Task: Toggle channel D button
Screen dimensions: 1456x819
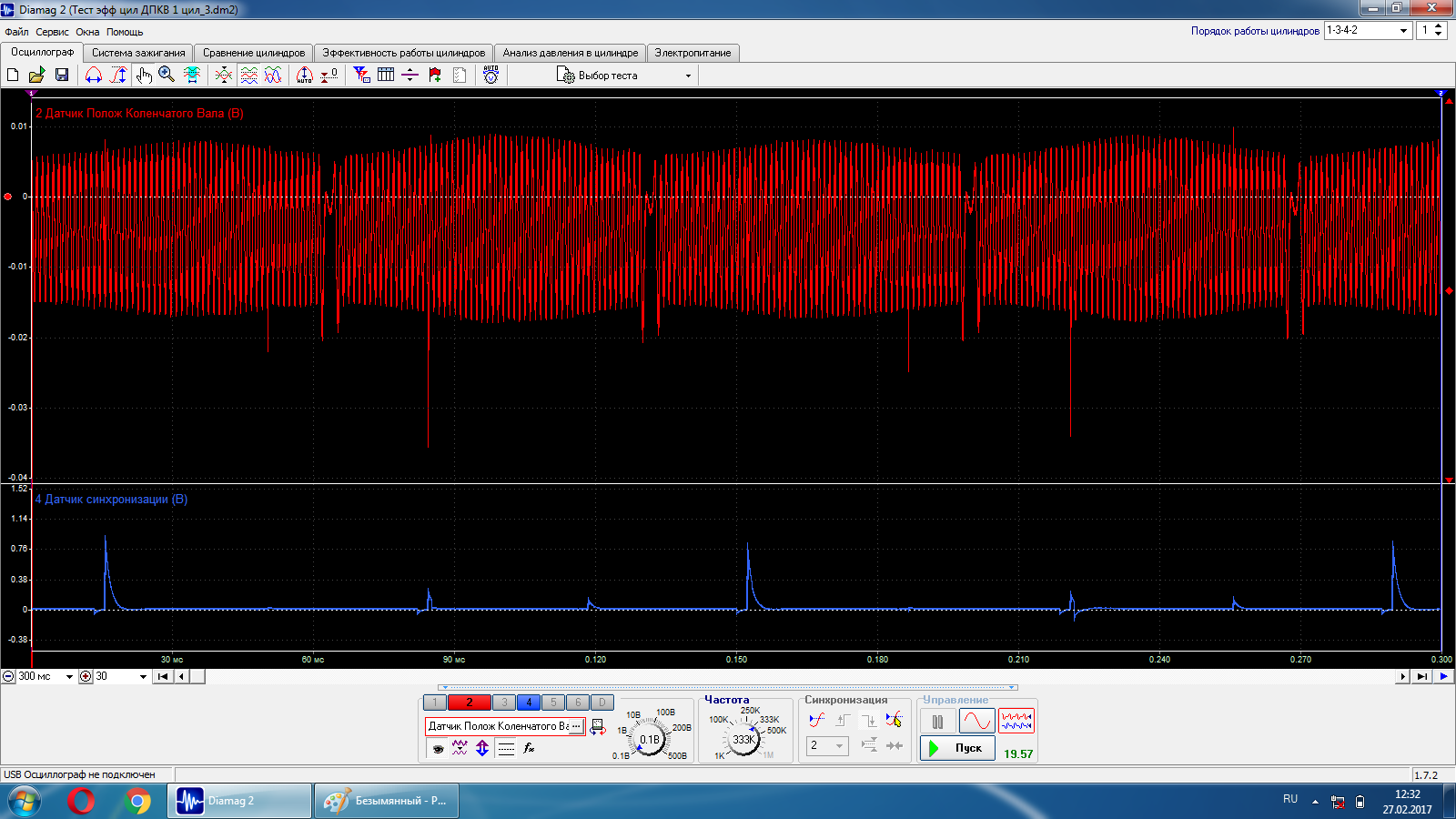Action: 602,703
